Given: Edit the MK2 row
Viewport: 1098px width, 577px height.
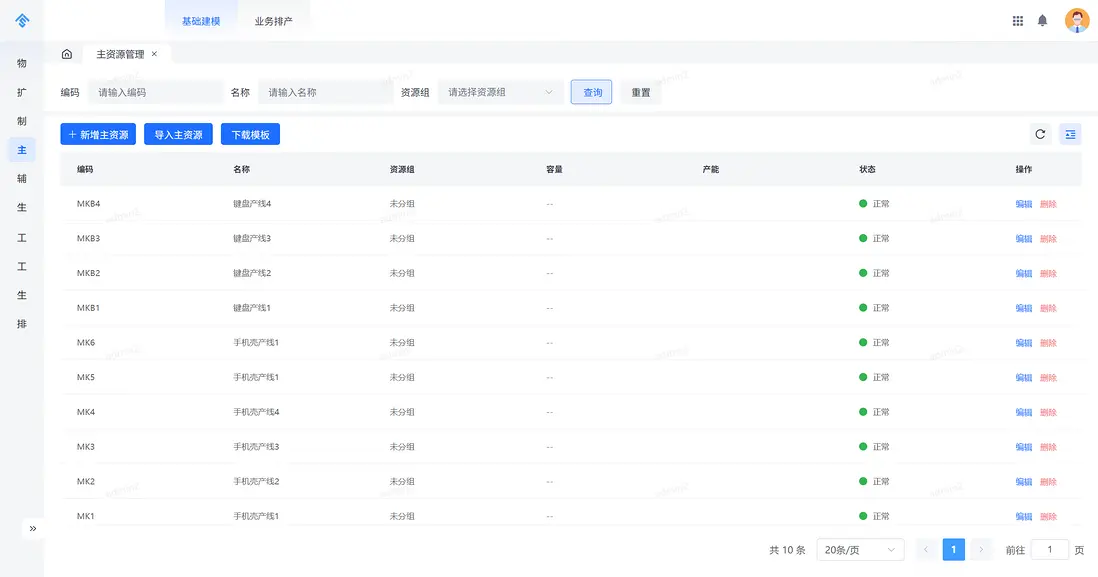Looking at the screenshot, I should 1024,482.
